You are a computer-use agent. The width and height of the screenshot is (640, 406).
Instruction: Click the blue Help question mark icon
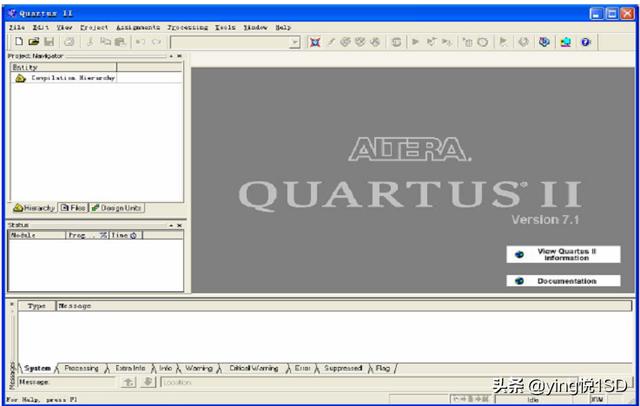click(586, 42)
